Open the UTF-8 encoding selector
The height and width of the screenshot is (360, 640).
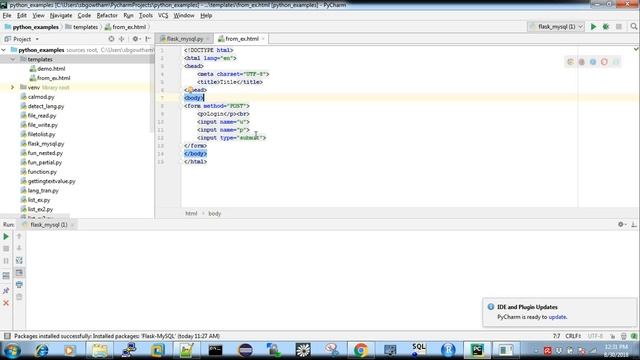tap(596, 336)
